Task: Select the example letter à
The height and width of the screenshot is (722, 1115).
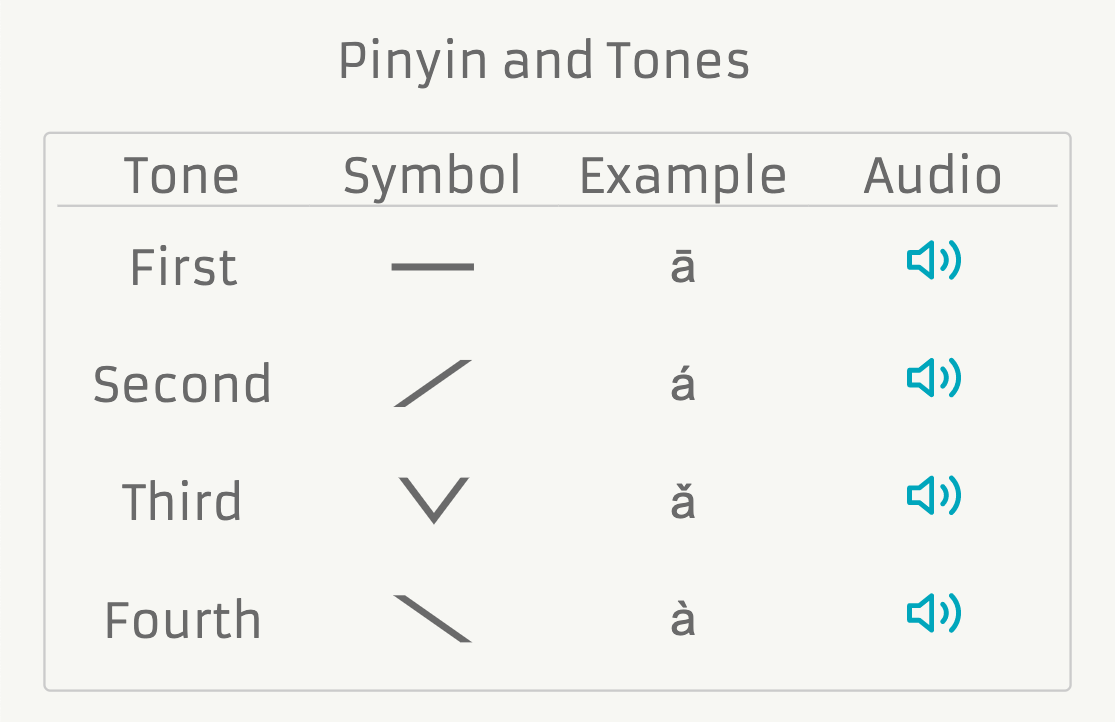Action: 682,618
